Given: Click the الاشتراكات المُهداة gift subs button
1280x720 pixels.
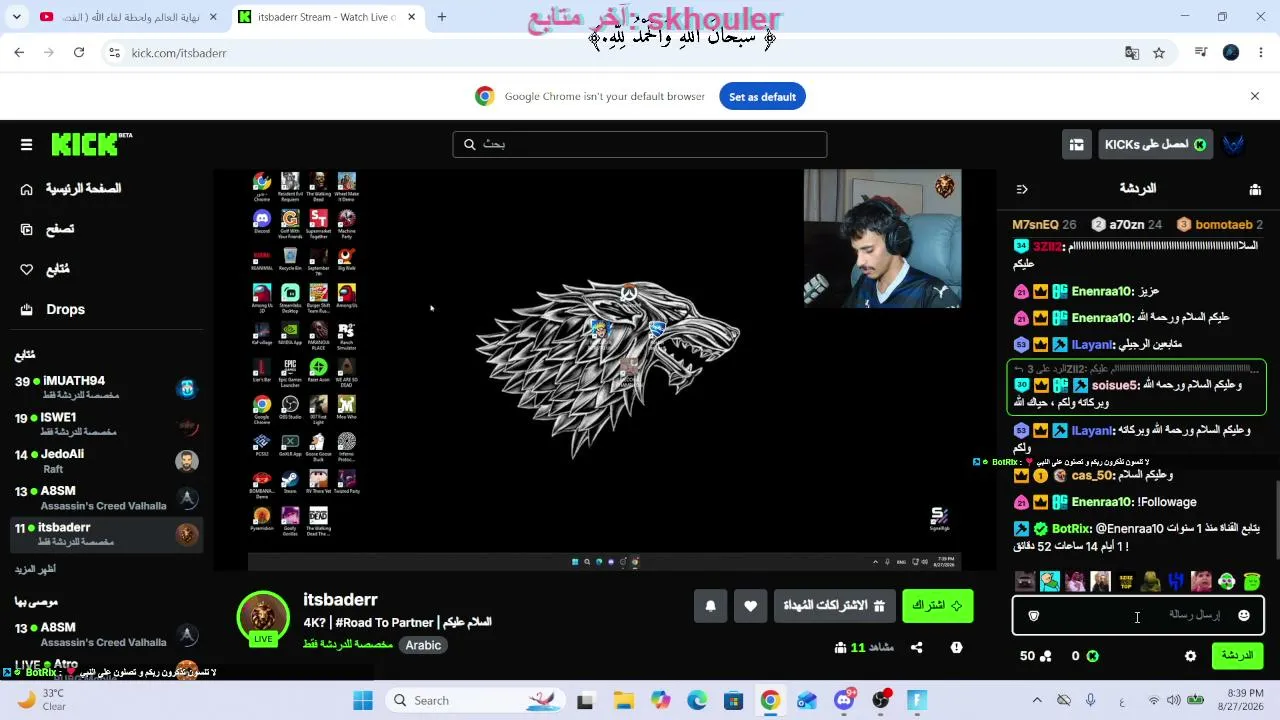Looking at the screenshot, I should pos(833,606).
